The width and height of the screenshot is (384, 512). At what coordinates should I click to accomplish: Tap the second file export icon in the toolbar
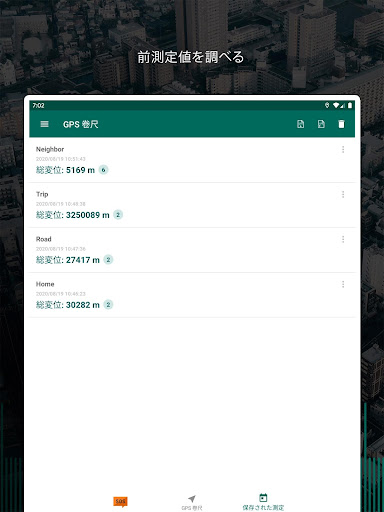[x=321, y=124]
